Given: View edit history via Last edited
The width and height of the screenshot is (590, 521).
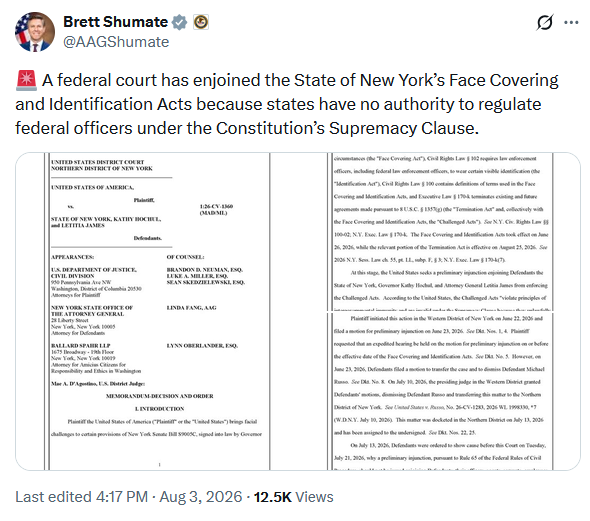Looking at the screenshot, I should point(81,497).
